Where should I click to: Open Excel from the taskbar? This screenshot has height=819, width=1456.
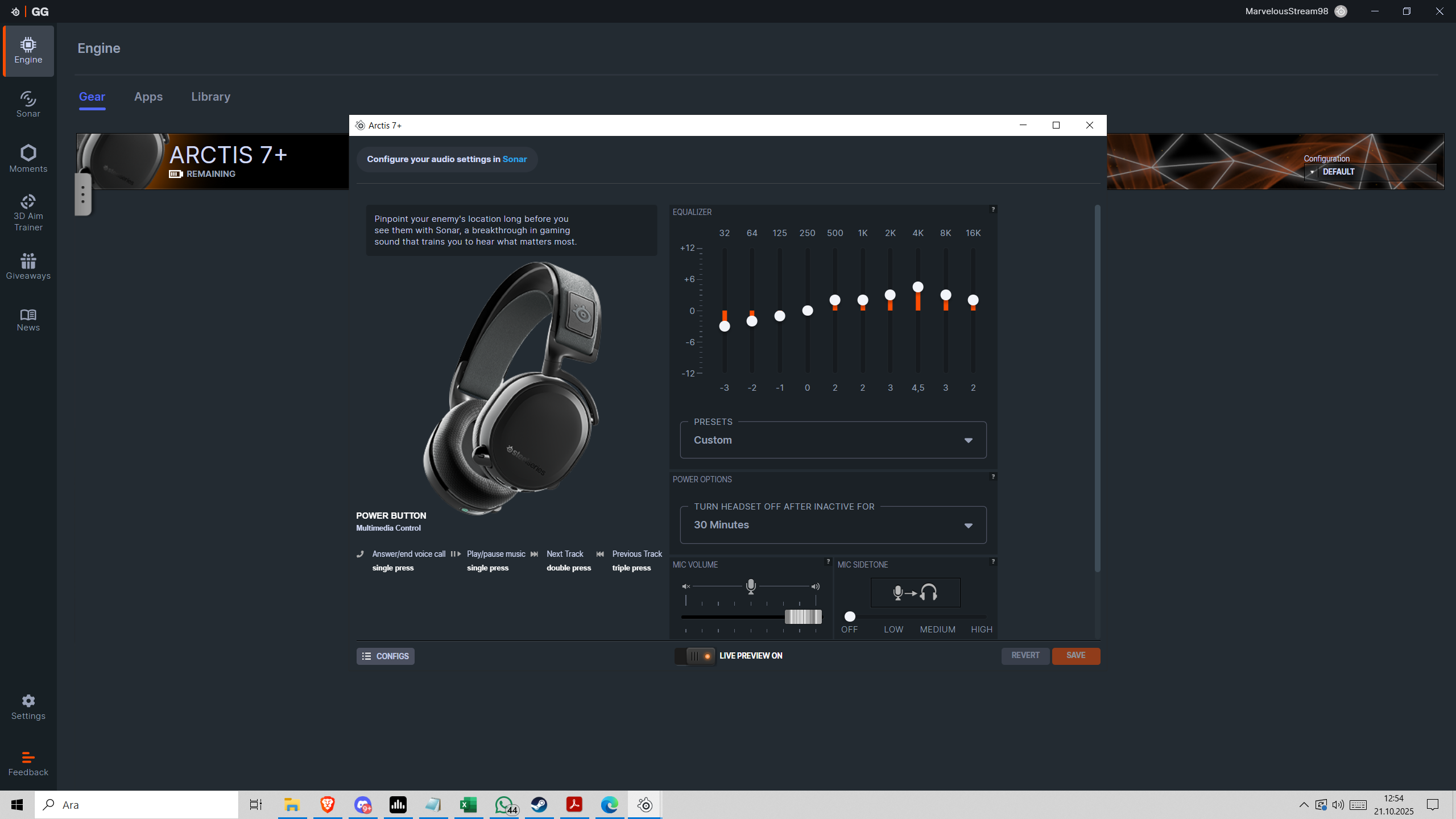pyautogui.click(x=469, y=805)
